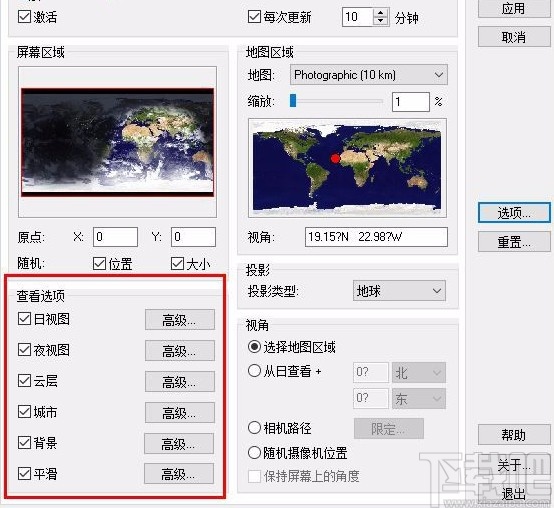Select the 相机路径 radio button

coord(254,428)
